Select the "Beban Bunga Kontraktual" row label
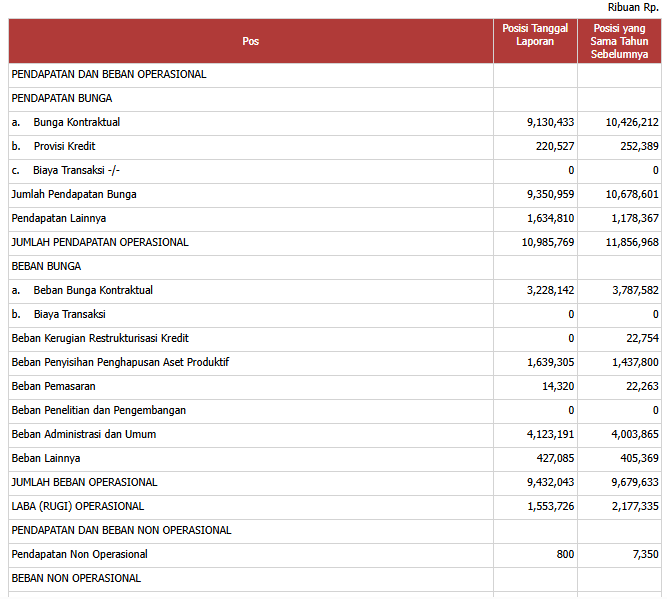667x599 pixels. [93, 290]
